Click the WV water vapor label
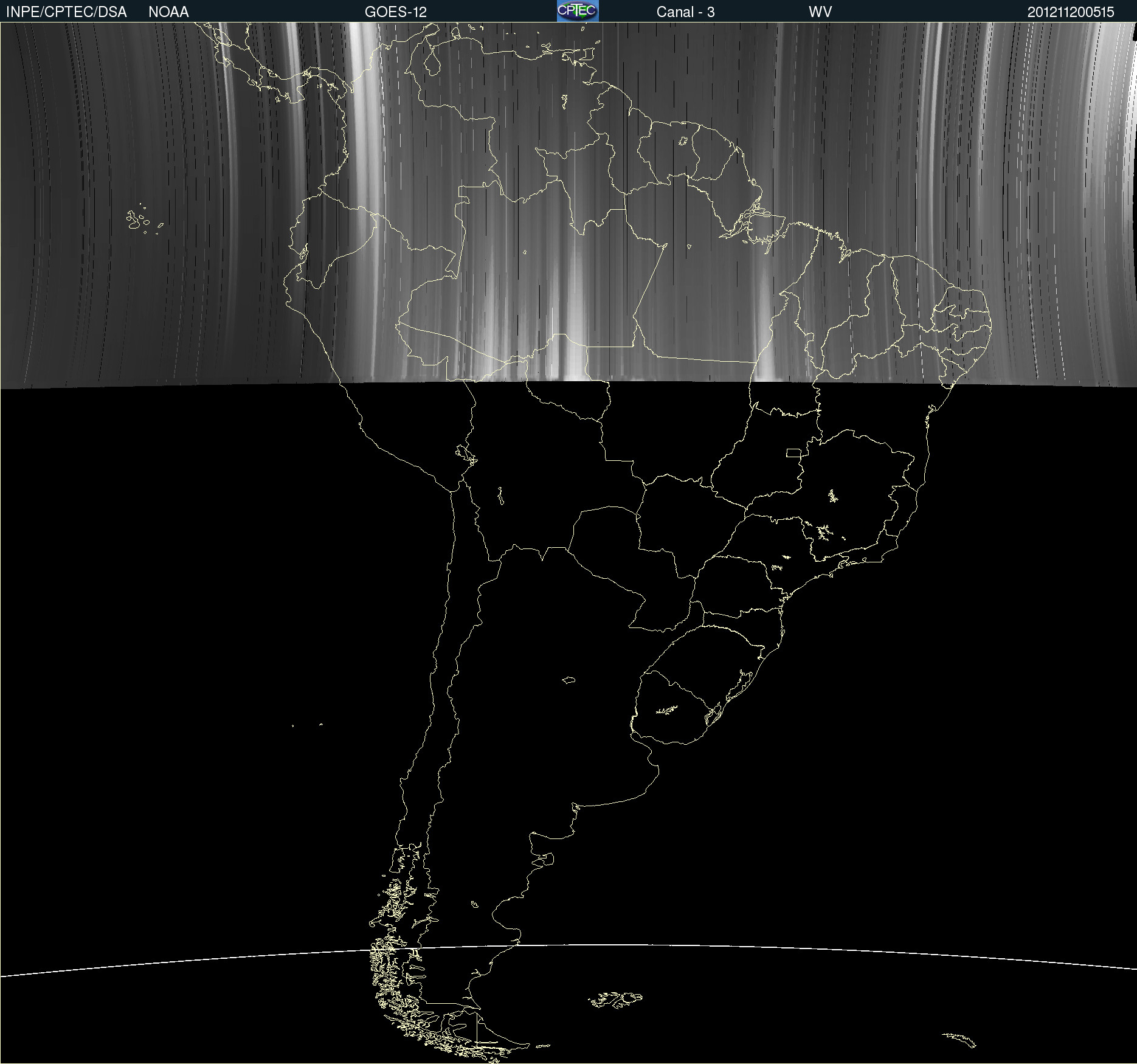This screenshot has width=1137, height=1064. [820, 12]
